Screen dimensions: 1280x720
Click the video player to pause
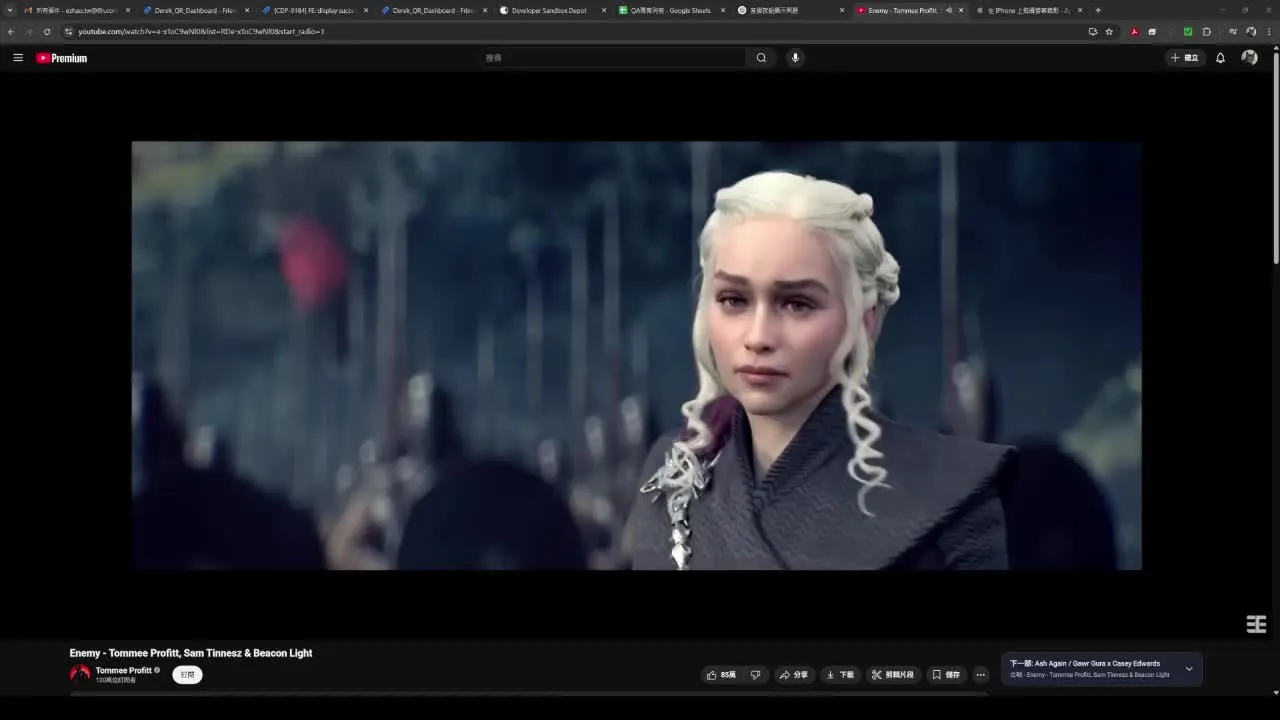tap(636, 355)
